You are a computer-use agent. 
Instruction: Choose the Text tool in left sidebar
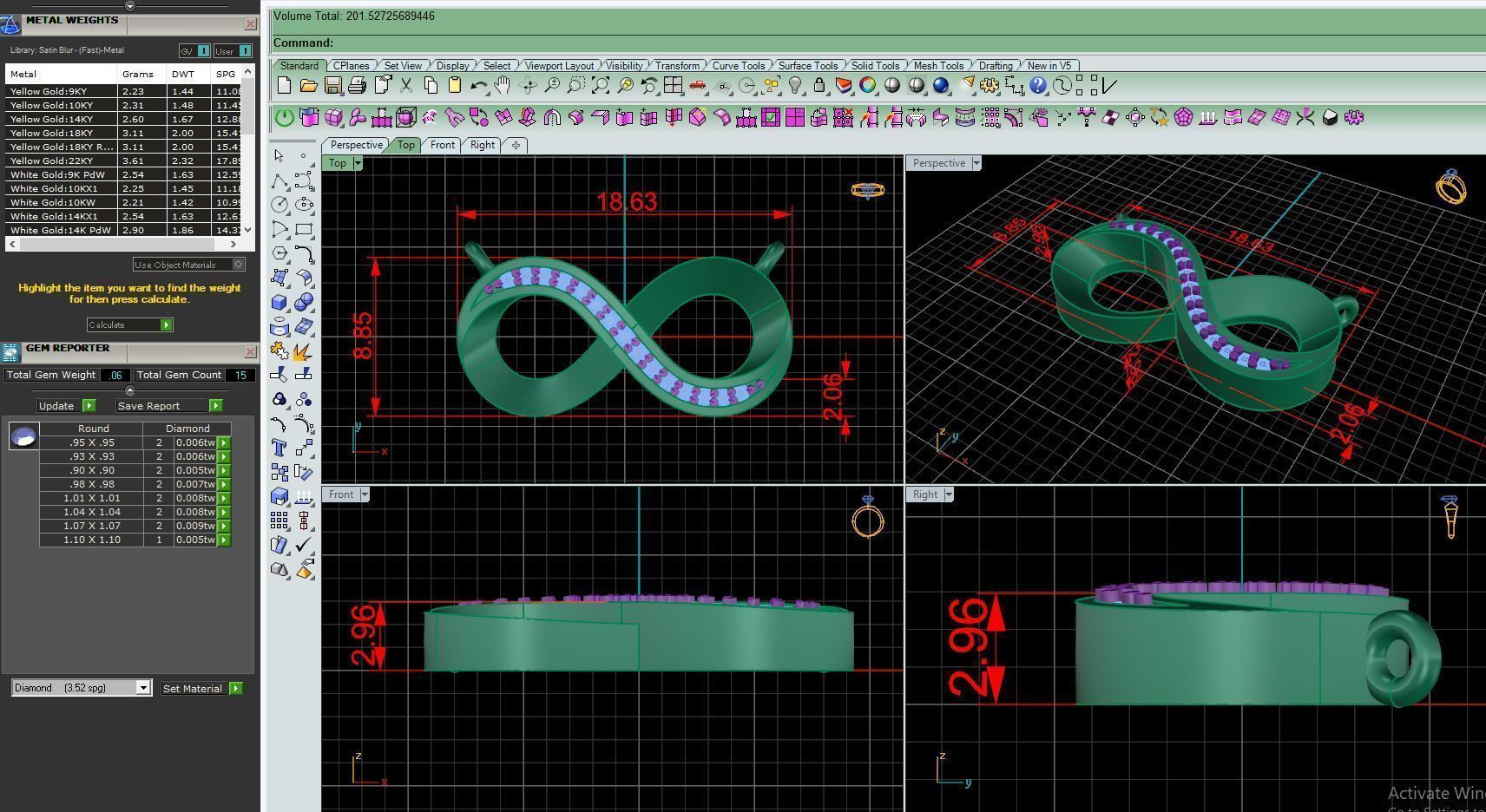click(279, 448)
